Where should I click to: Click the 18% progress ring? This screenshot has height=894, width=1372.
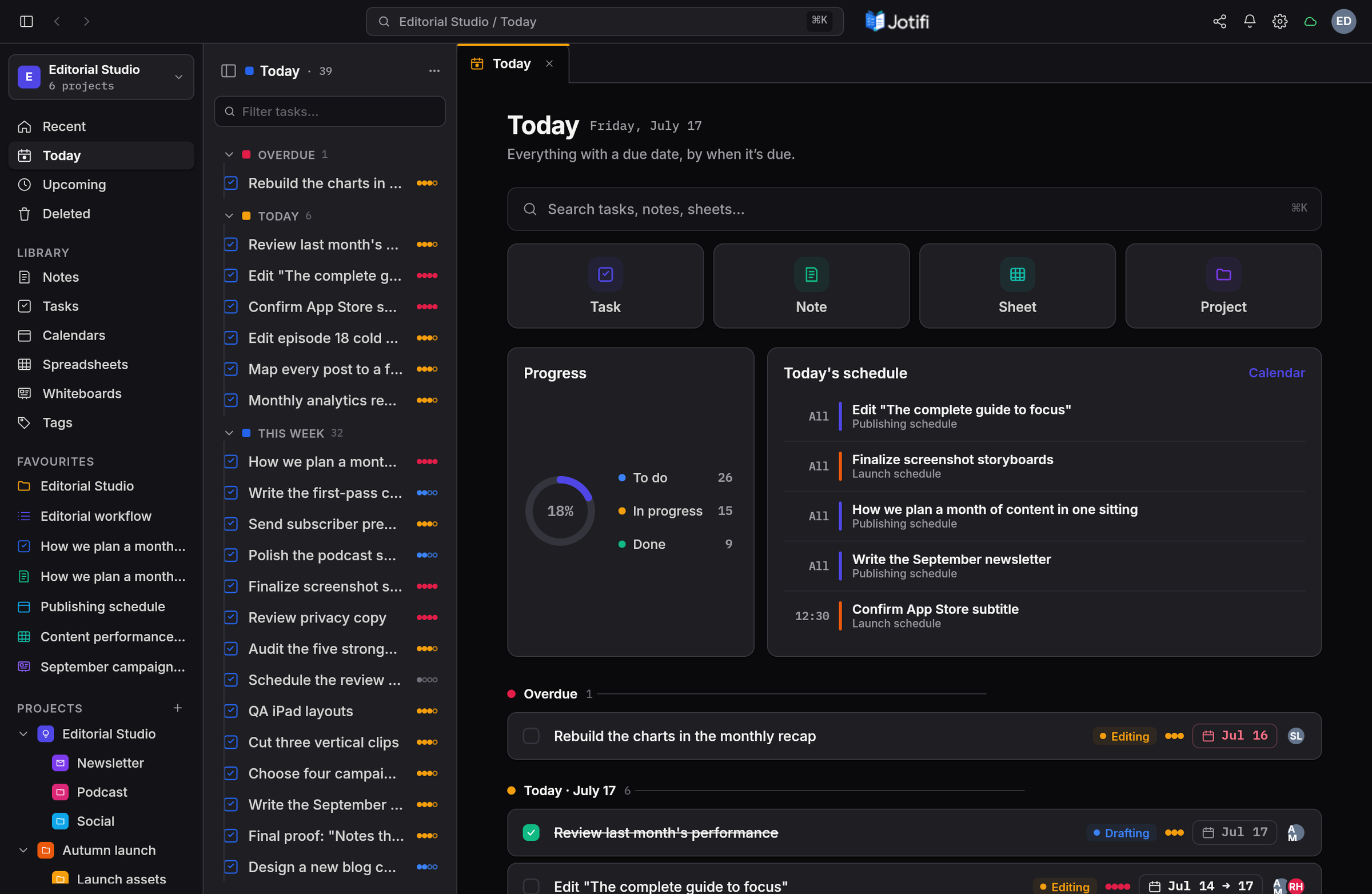pyautogui.click(x=560, y=510)
